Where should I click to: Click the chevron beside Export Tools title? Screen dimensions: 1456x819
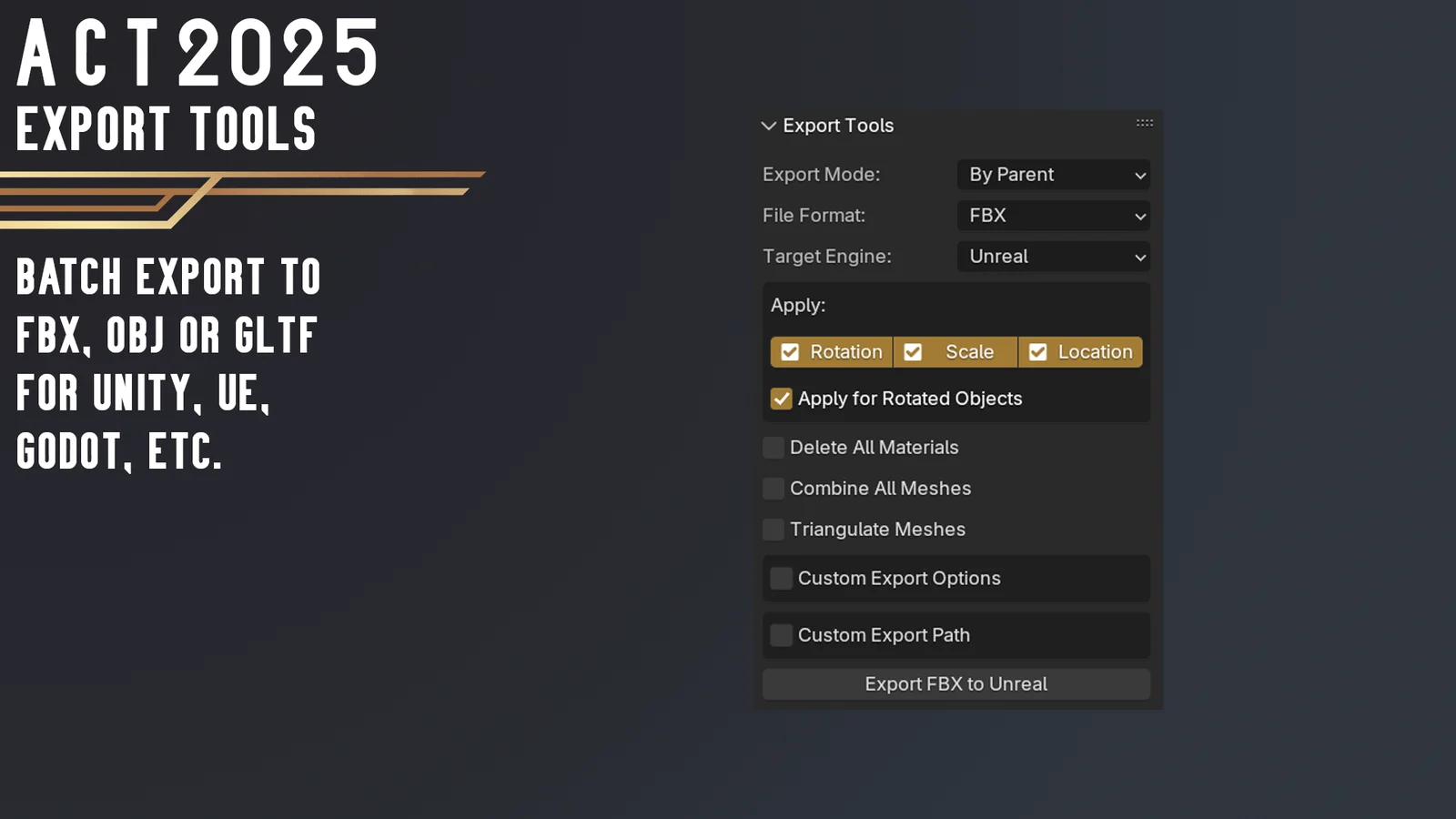pyautogui.click(x=768, y=126)
